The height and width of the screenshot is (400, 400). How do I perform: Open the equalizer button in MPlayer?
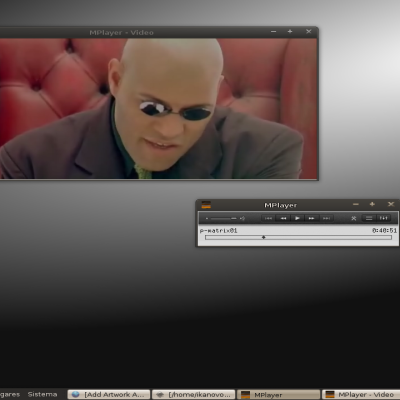click(383, 218)
